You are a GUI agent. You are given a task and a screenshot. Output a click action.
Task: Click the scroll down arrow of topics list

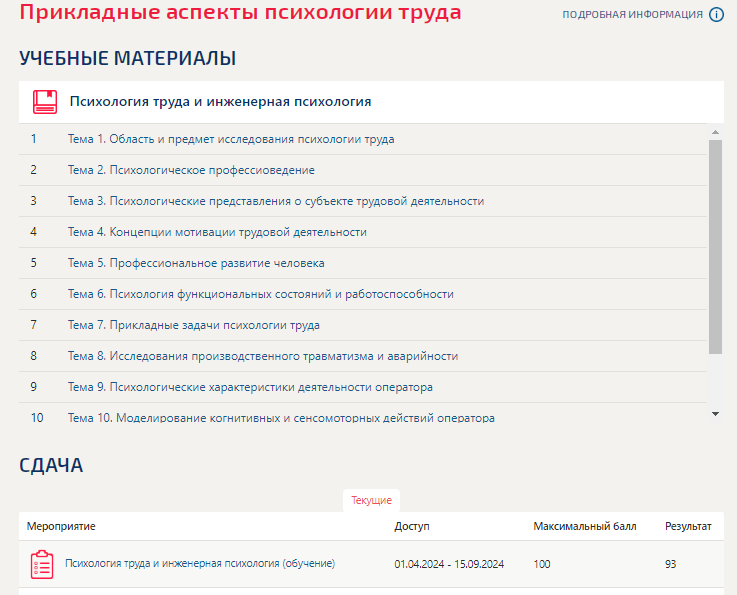pos(715,413)
